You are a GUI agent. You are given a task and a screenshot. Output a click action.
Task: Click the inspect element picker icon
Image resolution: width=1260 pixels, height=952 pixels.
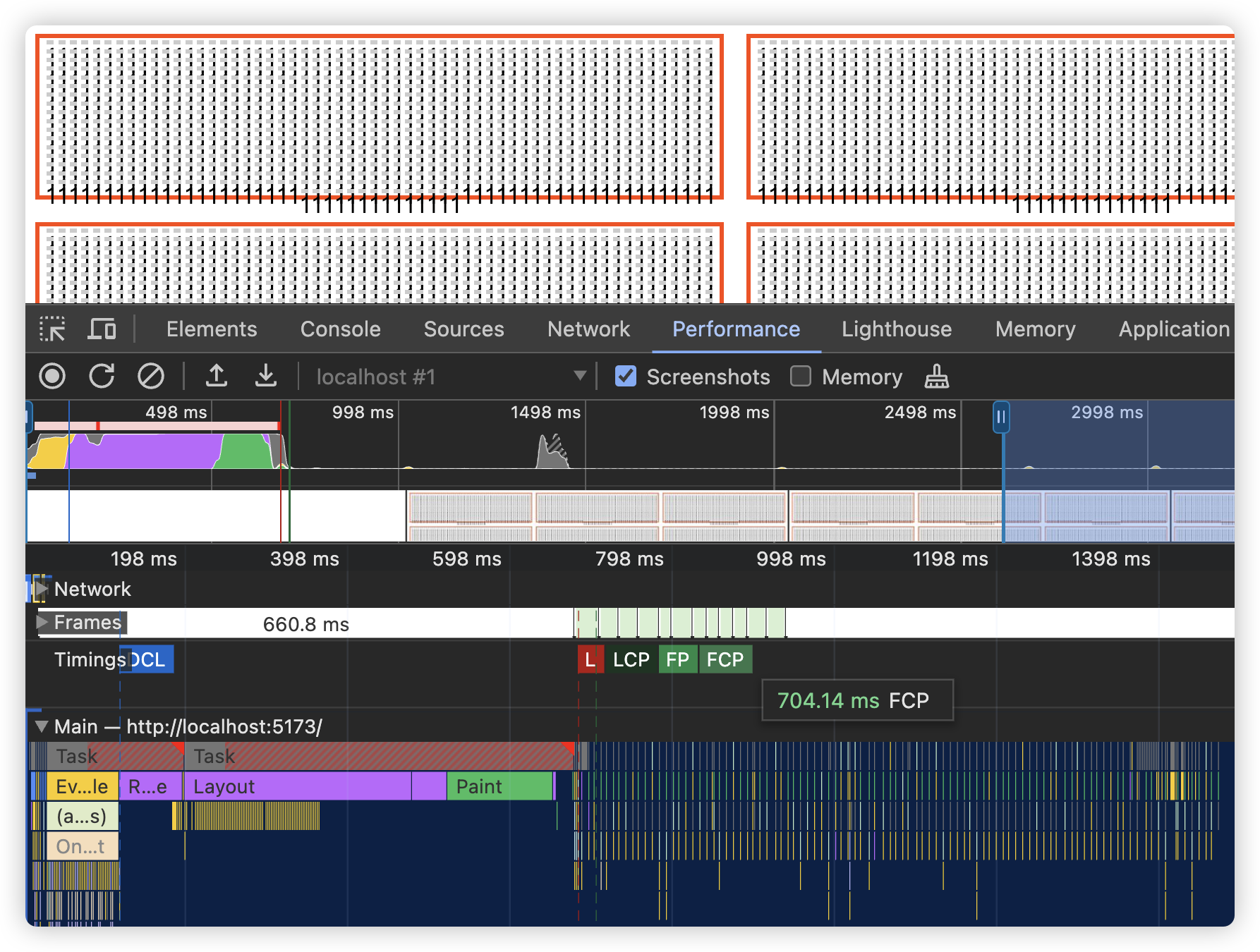(x=52, y=329)
